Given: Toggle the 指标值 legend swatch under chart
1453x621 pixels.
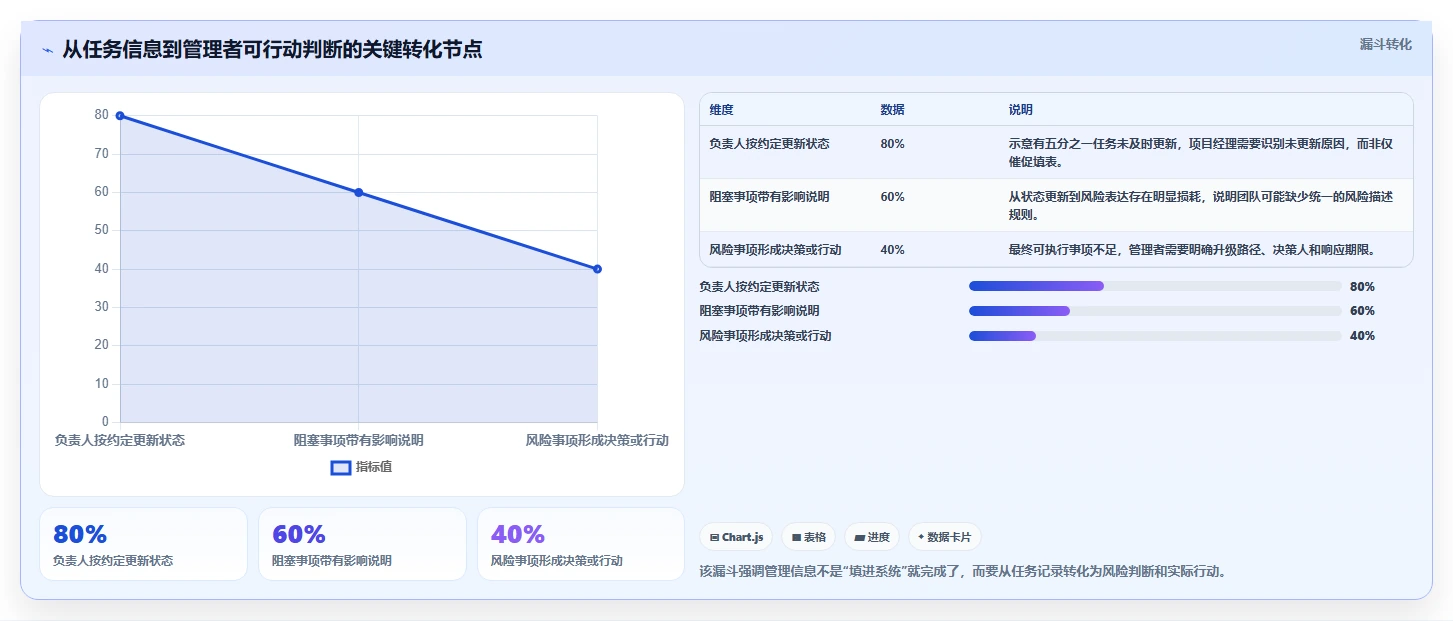Looking at the screenshot, I should pyautogui.click(x=340, y=467).
